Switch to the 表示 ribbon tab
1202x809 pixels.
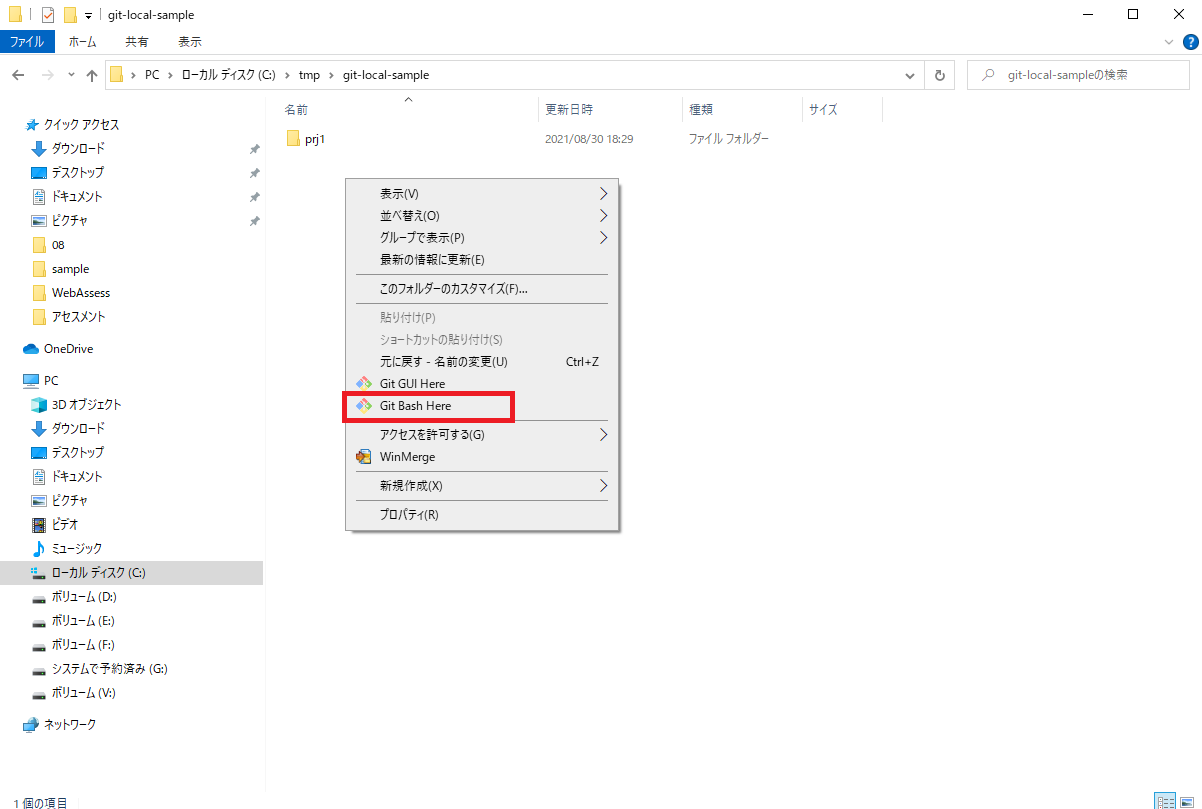189,42
